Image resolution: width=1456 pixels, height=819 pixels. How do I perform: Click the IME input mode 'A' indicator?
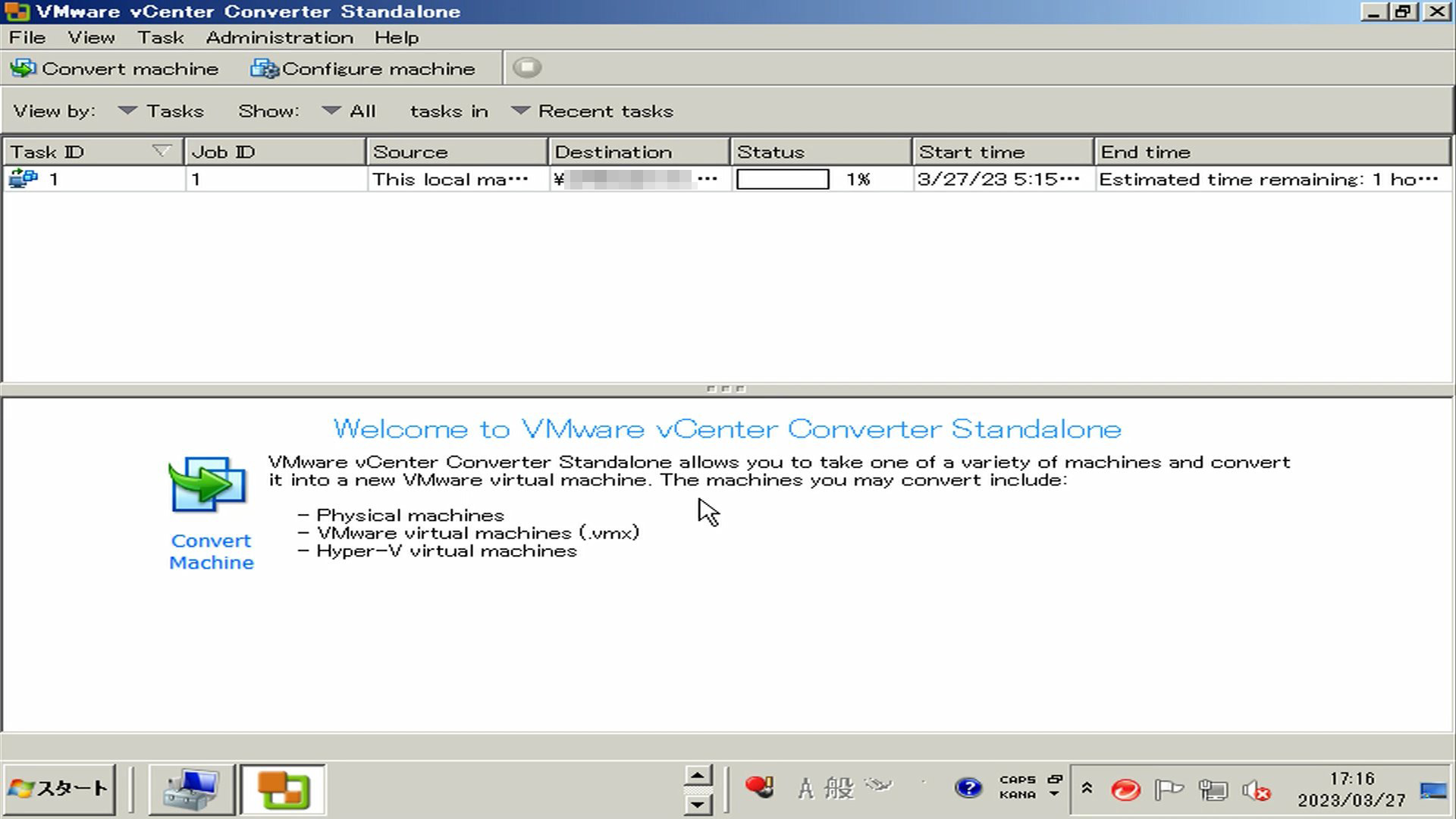805,789
